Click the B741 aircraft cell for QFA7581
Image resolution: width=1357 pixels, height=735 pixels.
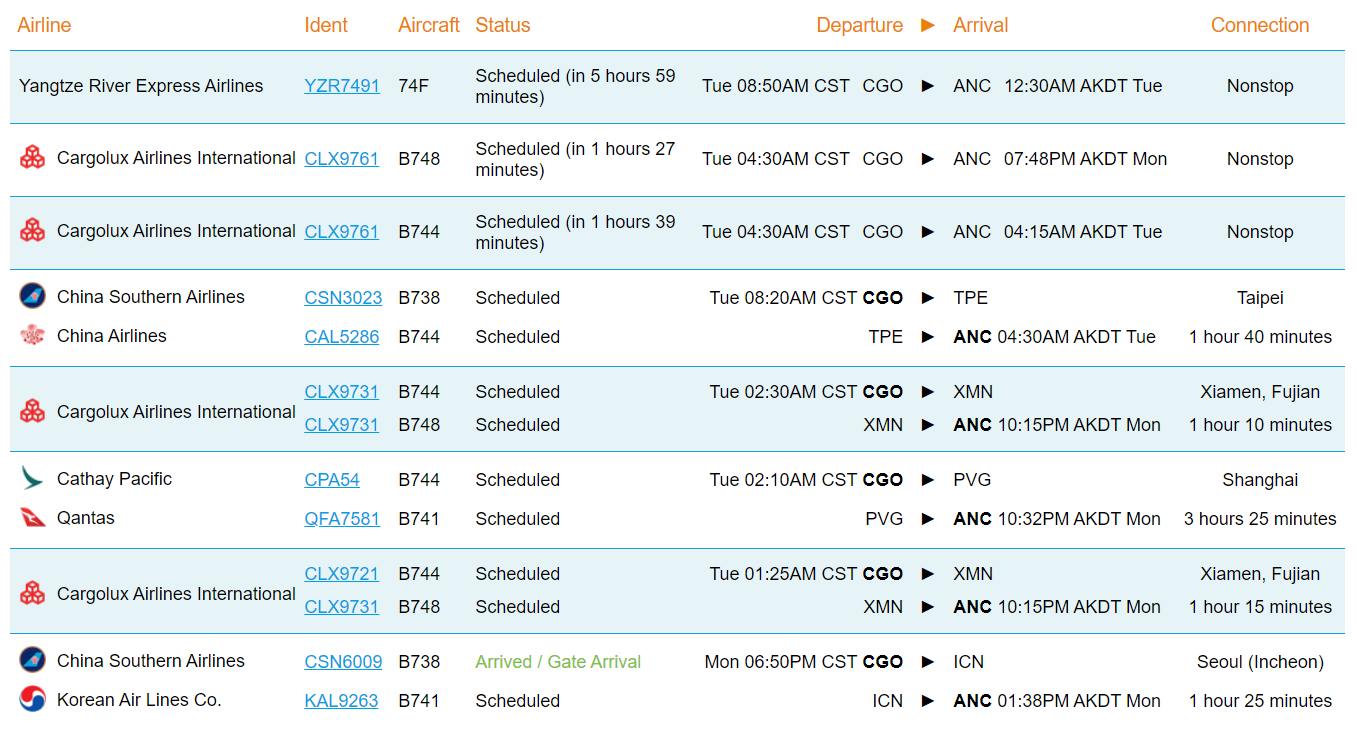coord(419,519)
